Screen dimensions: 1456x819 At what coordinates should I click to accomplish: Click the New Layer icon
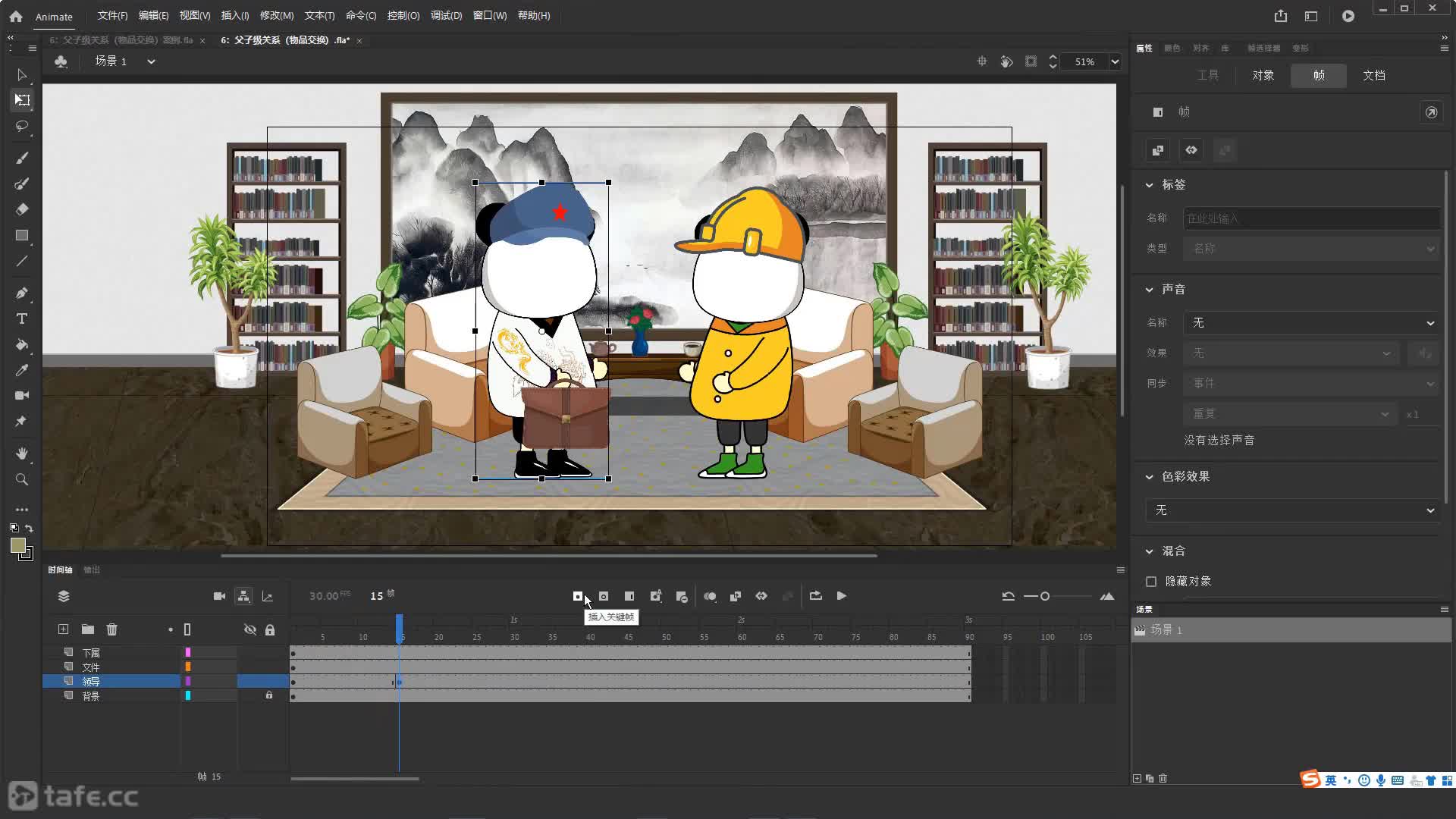tap(63, 629)
